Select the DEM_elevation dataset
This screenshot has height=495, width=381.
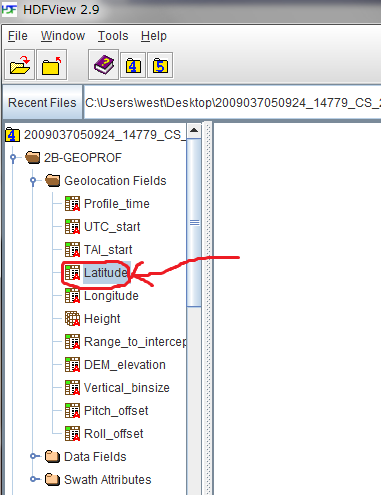click(x=125, y=365)
